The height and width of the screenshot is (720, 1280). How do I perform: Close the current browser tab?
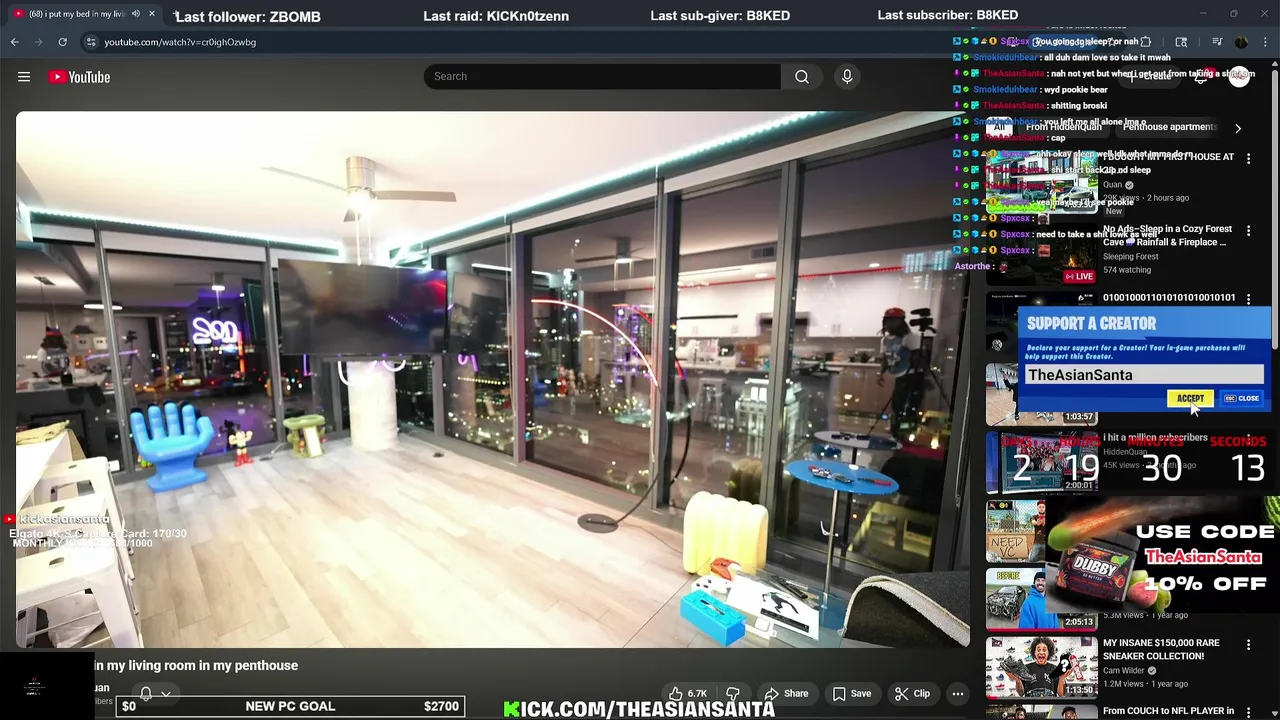click(152, 14)
